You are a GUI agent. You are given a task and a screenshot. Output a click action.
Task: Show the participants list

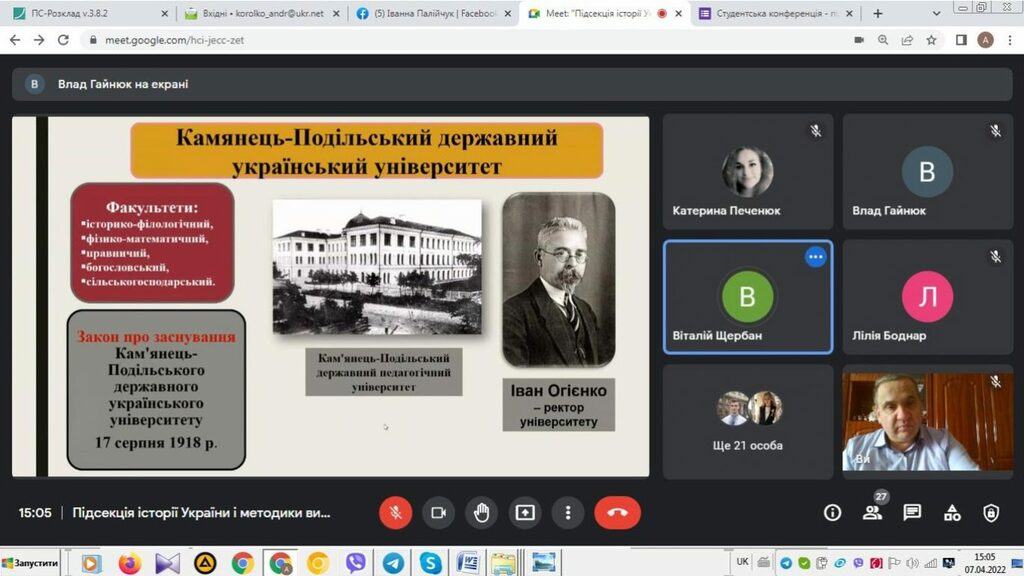(x=872, y=513)
